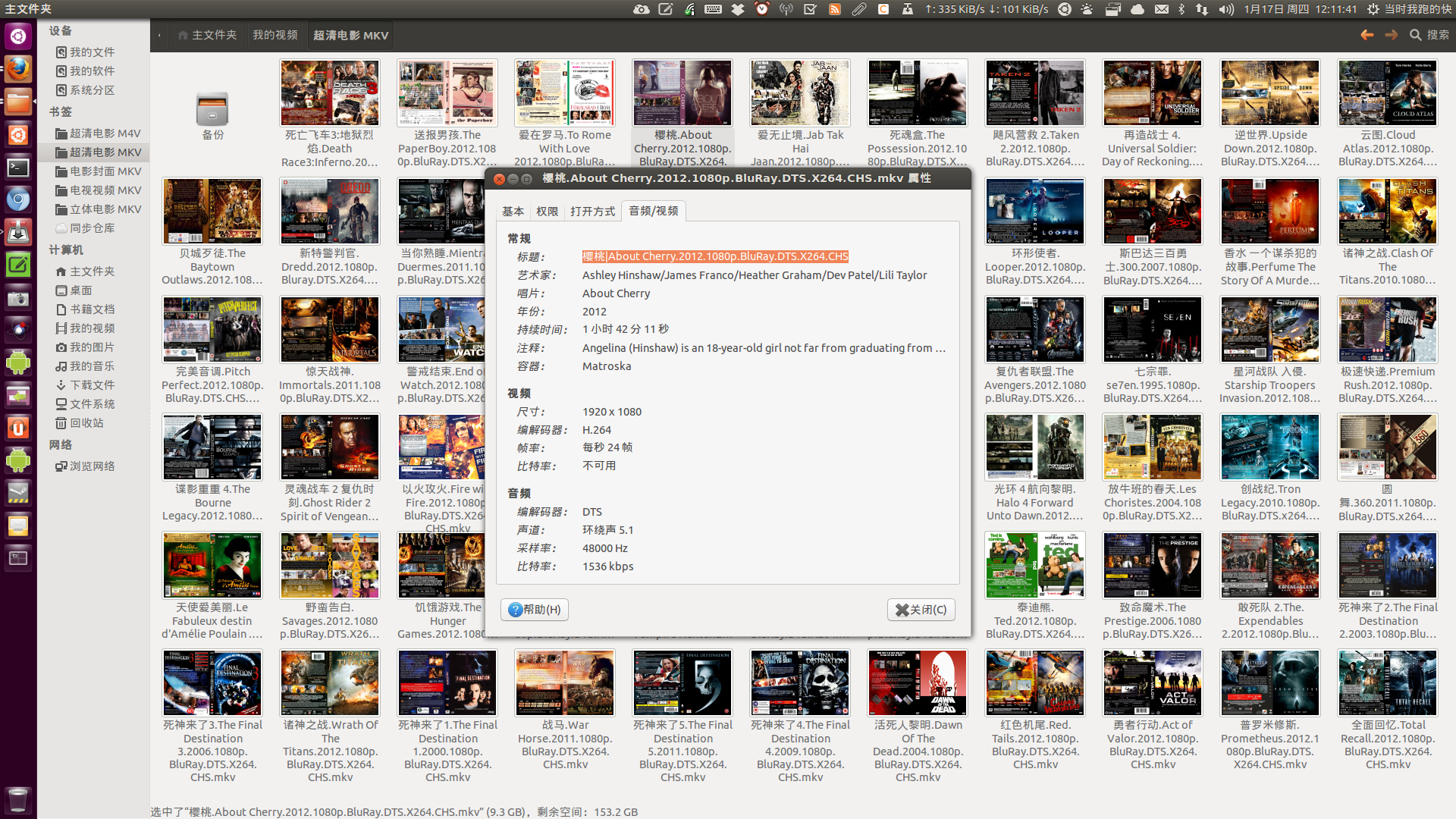Click the mail indicator in top panel
Image resolution: width=1456 pixels, height=819 pixels.
point(1161,9)
